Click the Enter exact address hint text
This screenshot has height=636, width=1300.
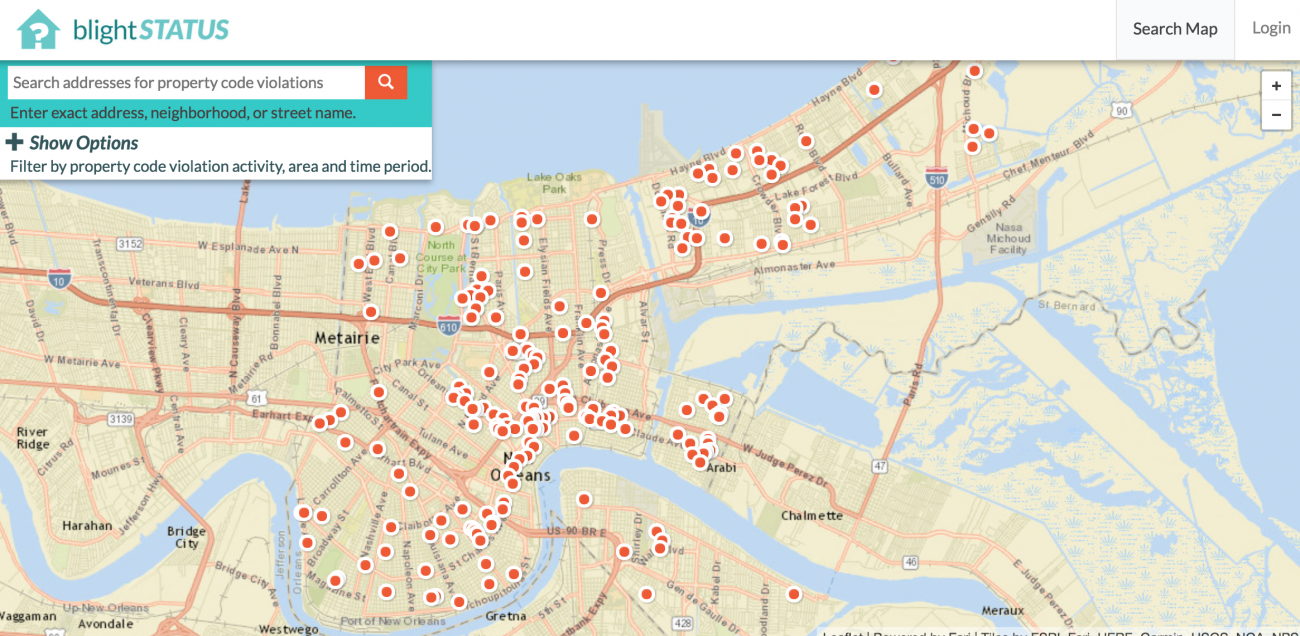(x=183, y=112)
